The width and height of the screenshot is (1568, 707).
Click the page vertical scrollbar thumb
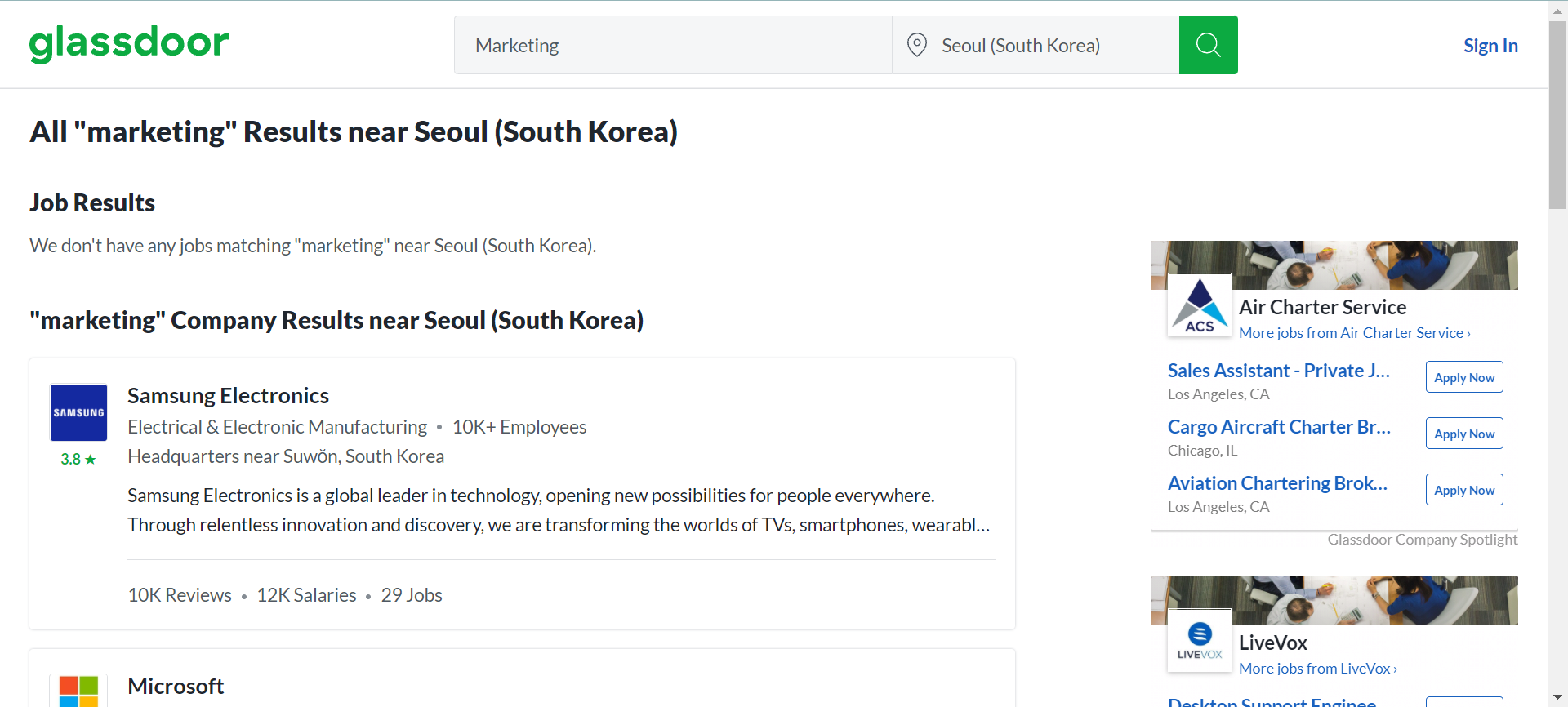point(1558,114)
